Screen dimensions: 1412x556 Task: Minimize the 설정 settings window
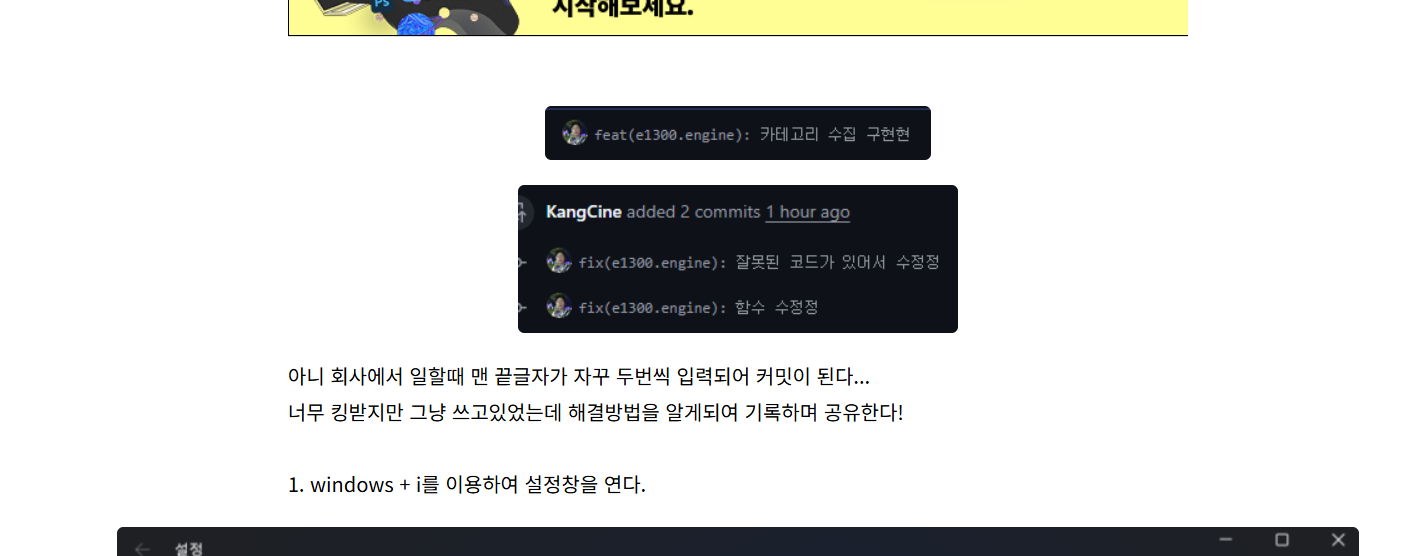1226,540
